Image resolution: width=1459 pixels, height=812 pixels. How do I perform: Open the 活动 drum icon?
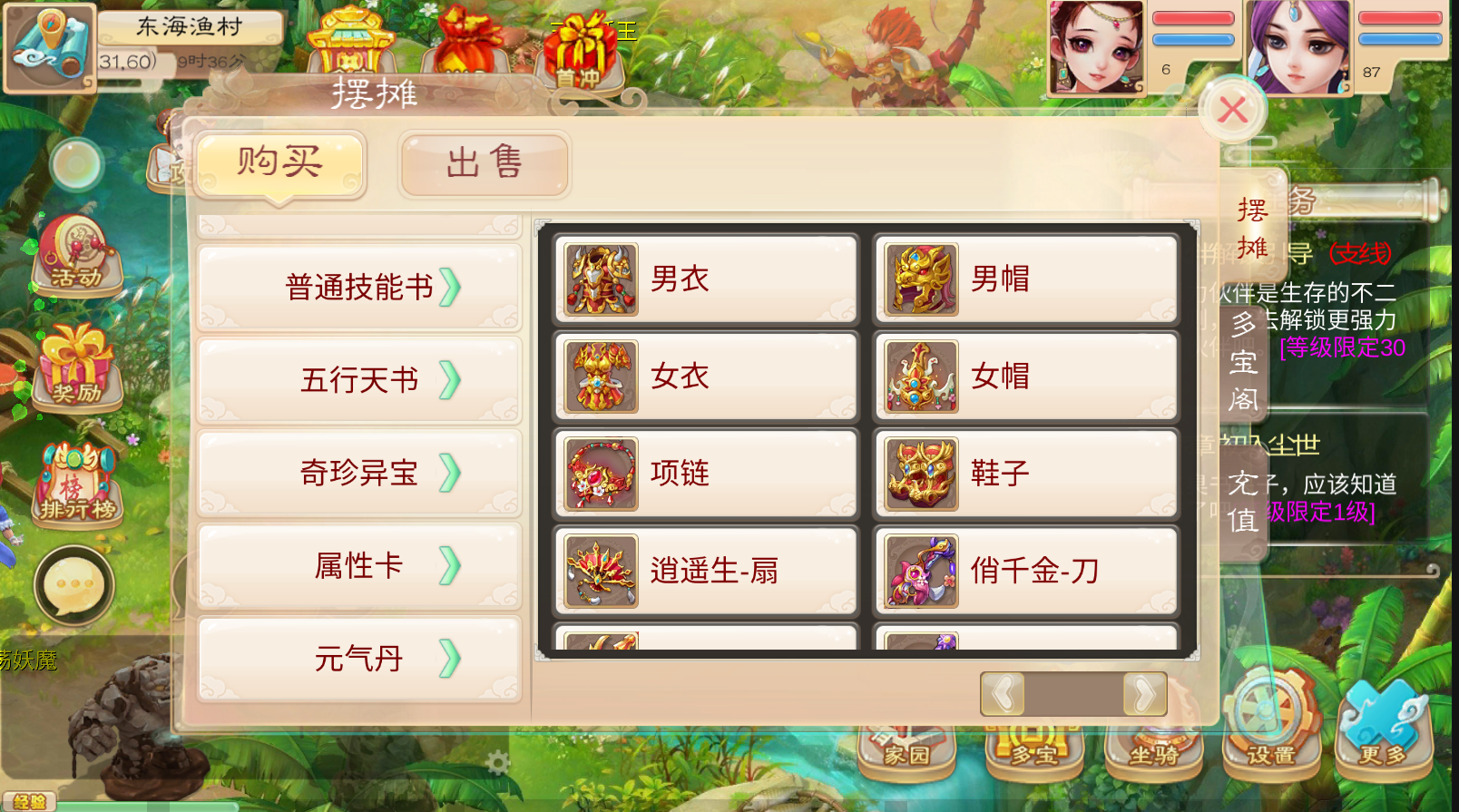coord(76,255)
